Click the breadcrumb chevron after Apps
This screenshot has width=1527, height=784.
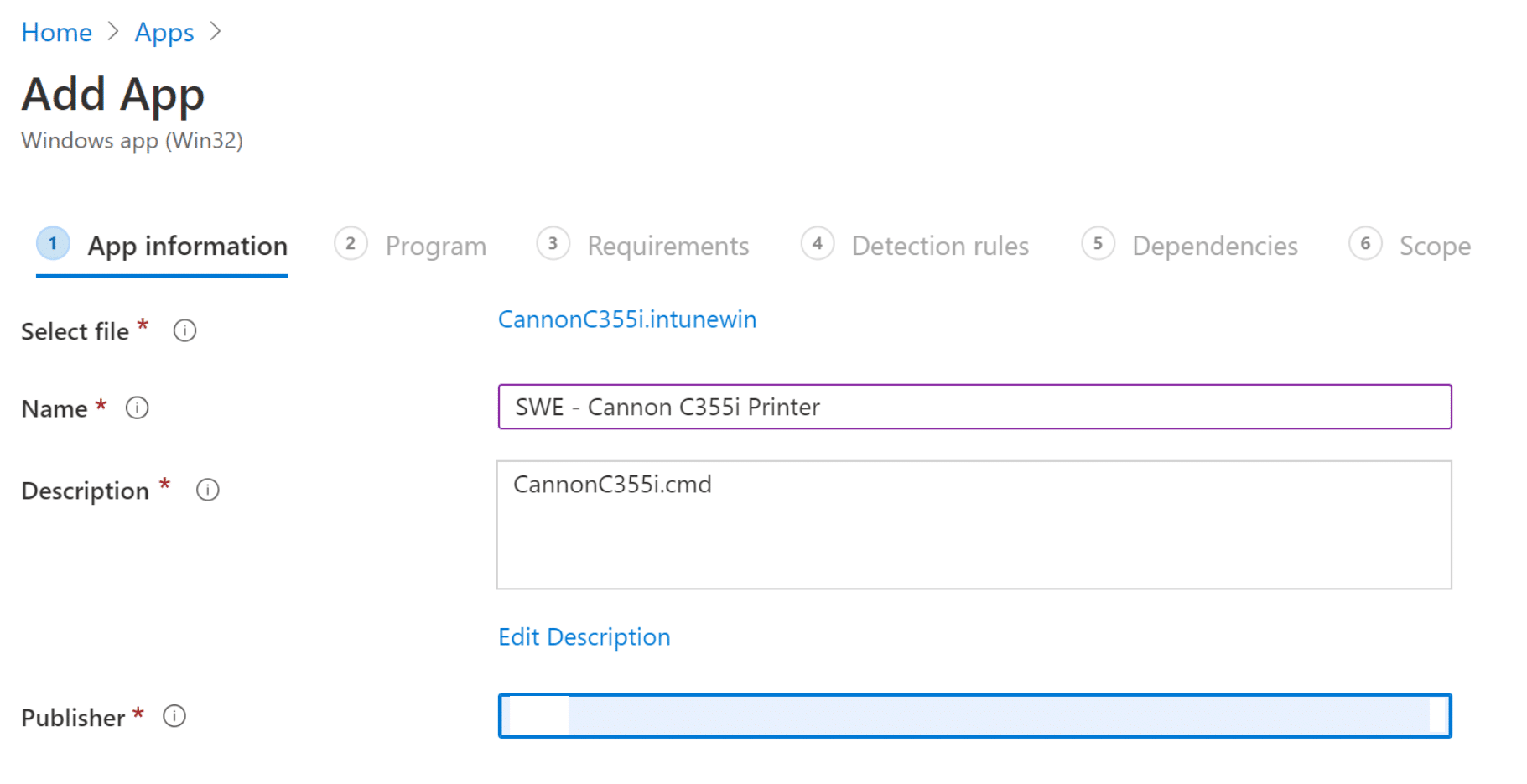click(x=216, y=31)
